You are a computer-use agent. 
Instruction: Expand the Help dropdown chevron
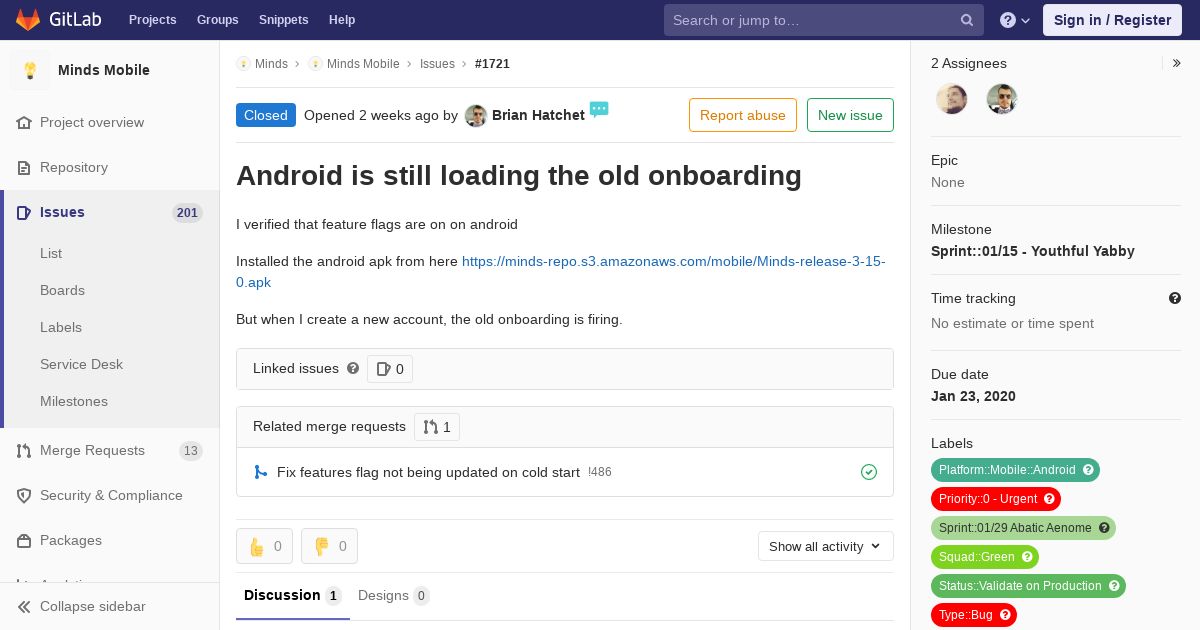coord(1026,20)
